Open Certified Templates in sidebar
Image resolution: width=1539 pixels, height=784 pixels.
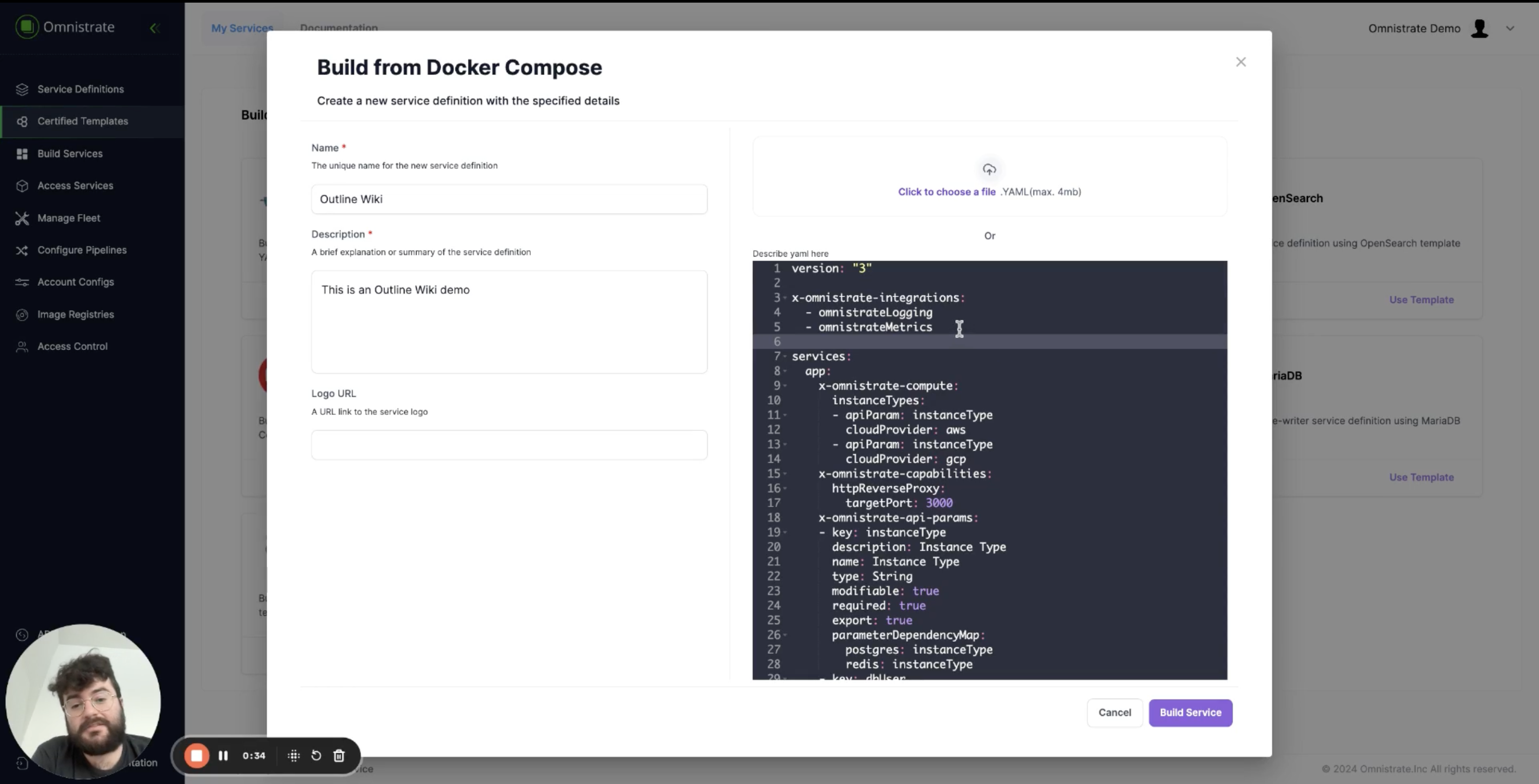pos(83,121)
